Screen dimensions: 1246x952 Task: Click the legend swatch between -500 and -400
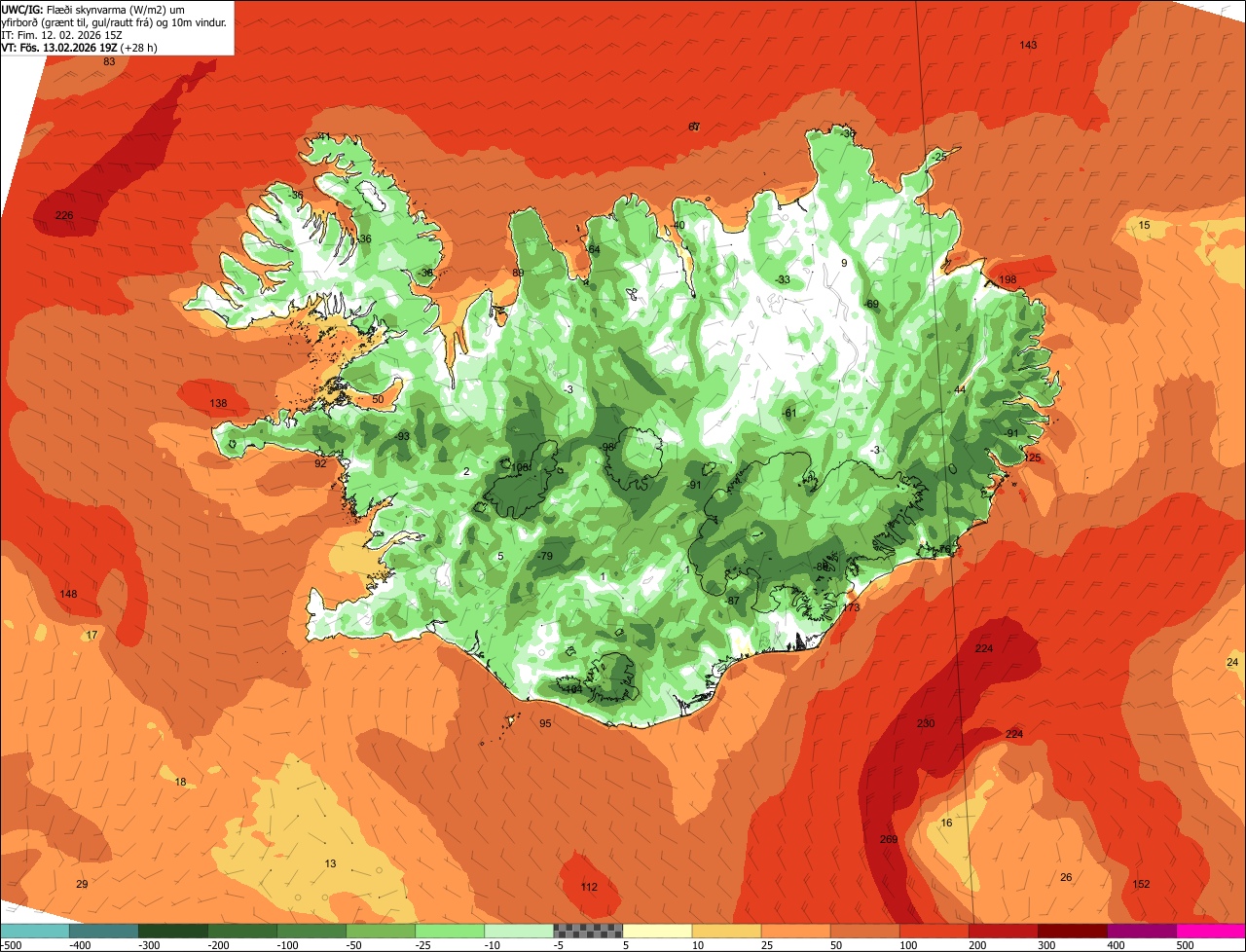[x=35, y=932]
